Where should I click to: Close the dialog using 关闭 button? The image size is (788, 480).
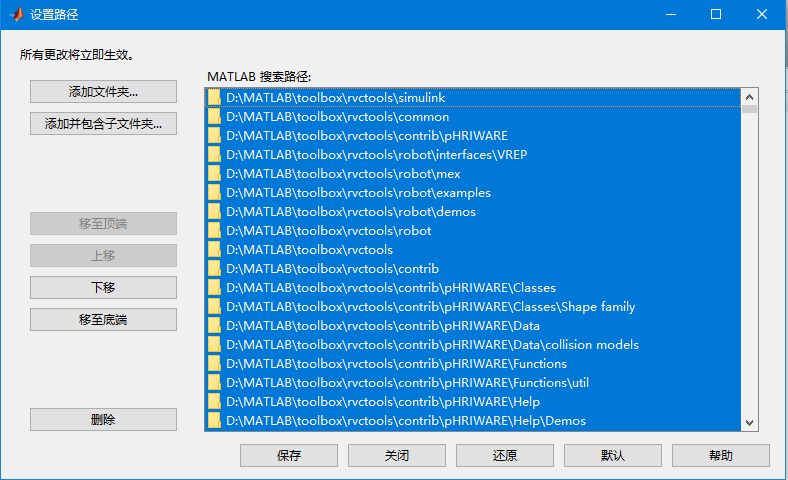tap(397, 455)
